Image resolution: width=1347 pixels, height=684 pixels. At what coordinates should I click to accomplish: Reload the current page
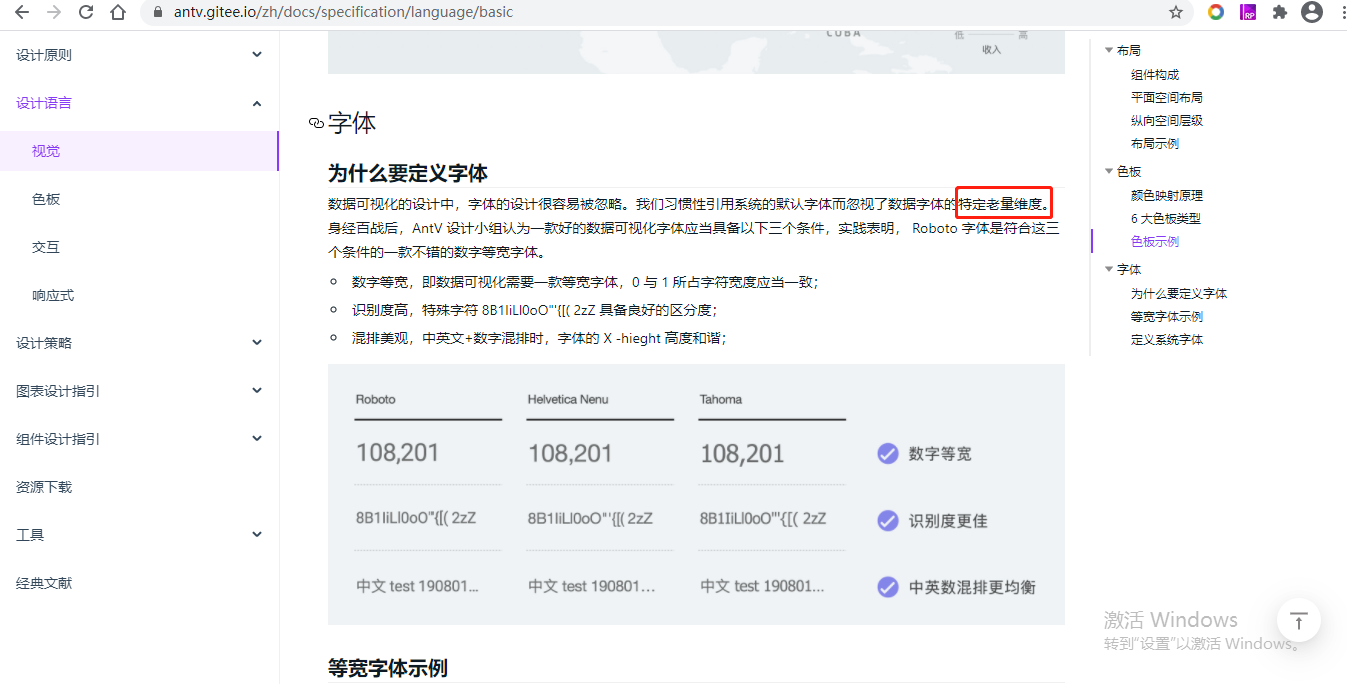pyautogui.click(x=86, y=12)
